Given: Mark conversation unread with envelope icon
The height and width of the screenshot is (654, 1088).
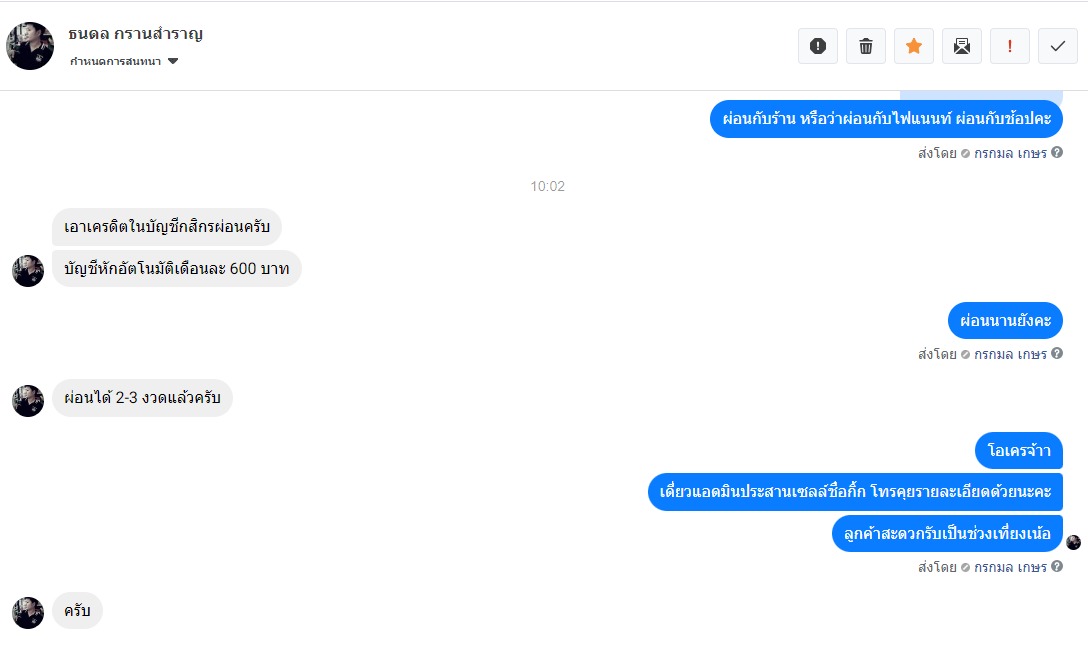Looking at the screenshot, I should [961, 46].
